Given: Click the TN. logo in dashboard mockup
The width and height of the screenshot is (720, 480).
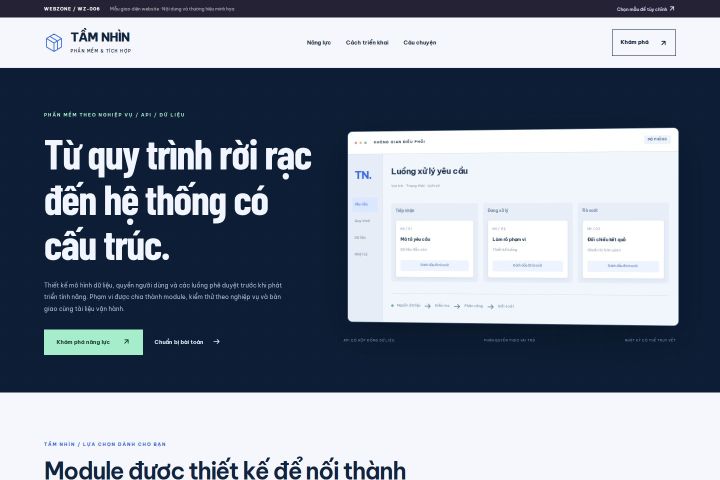Looking at the screenshot, I should coord(363,175).
